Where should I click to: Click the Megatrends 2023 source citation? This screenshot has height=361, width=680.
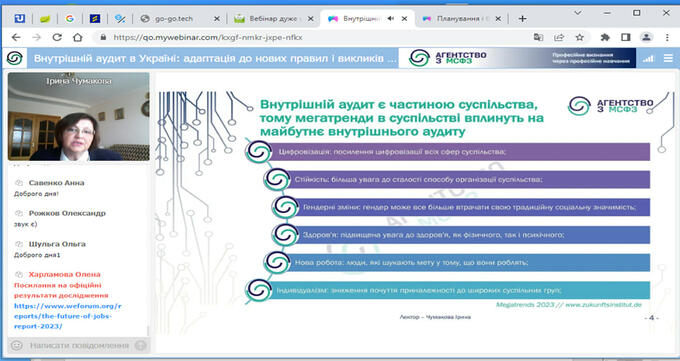[569, 305]
